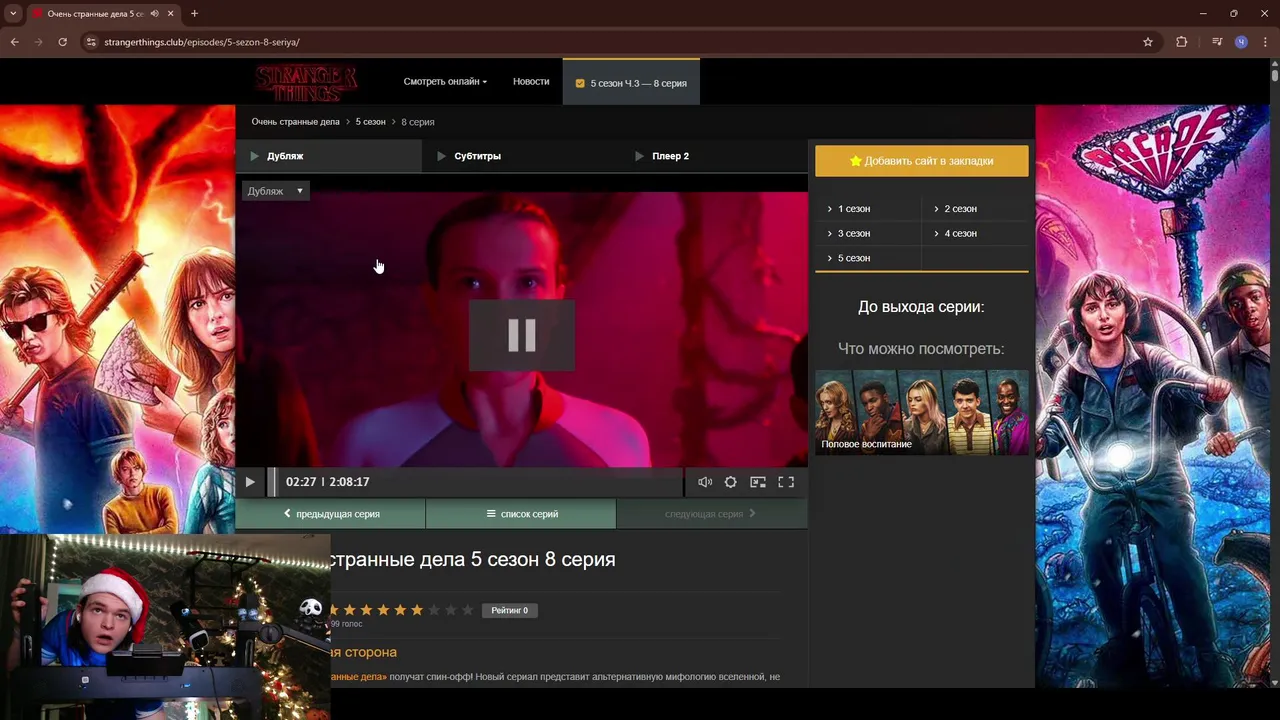Open the player settings gear icon
This screenshot has width=1280, height=720.
pos(731,482)
